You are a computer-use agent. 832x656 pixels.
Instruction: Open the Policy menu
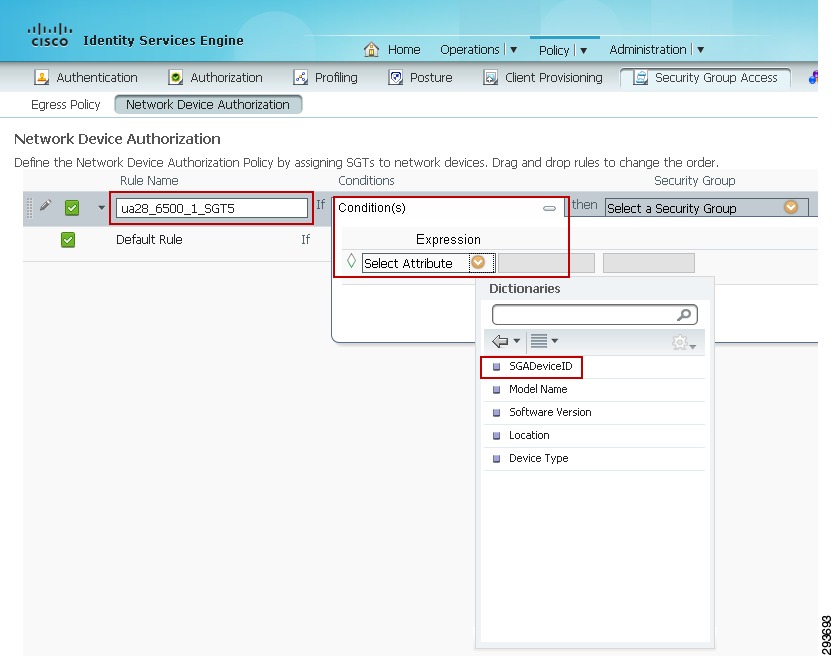[554, 50]
